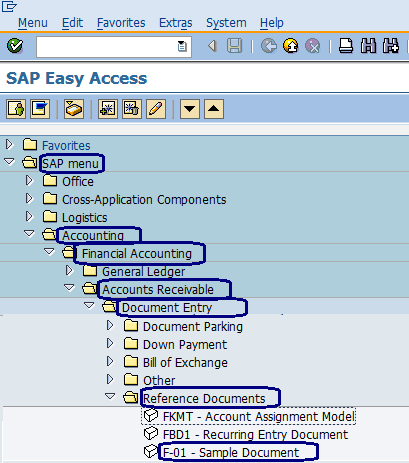409x463 pixels.
Task: Click the SAP Business Workplace icon
Action: coord(74,109)
